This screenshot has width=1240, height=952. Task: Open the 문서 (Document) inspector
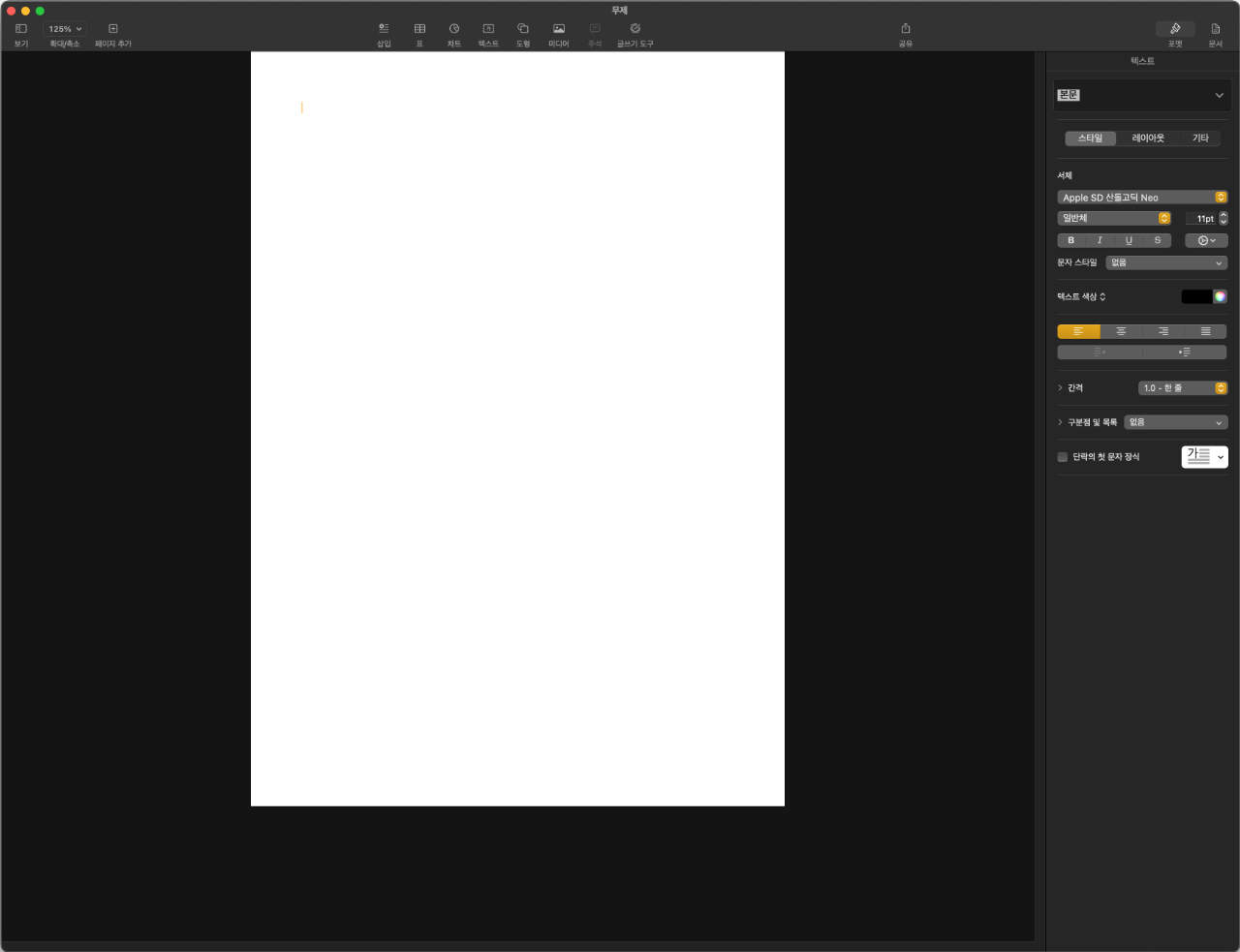(1216, 29)
